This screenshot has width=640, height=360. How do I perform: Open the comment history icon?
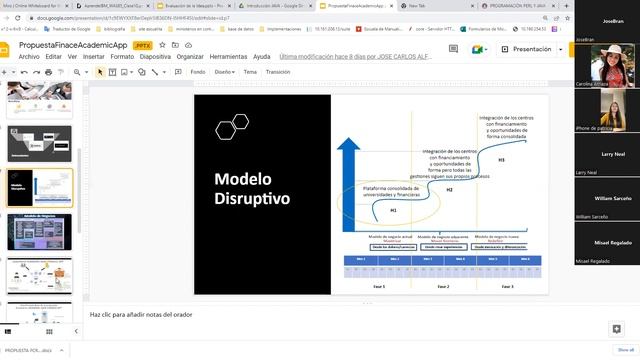click(x=453, y=49)
